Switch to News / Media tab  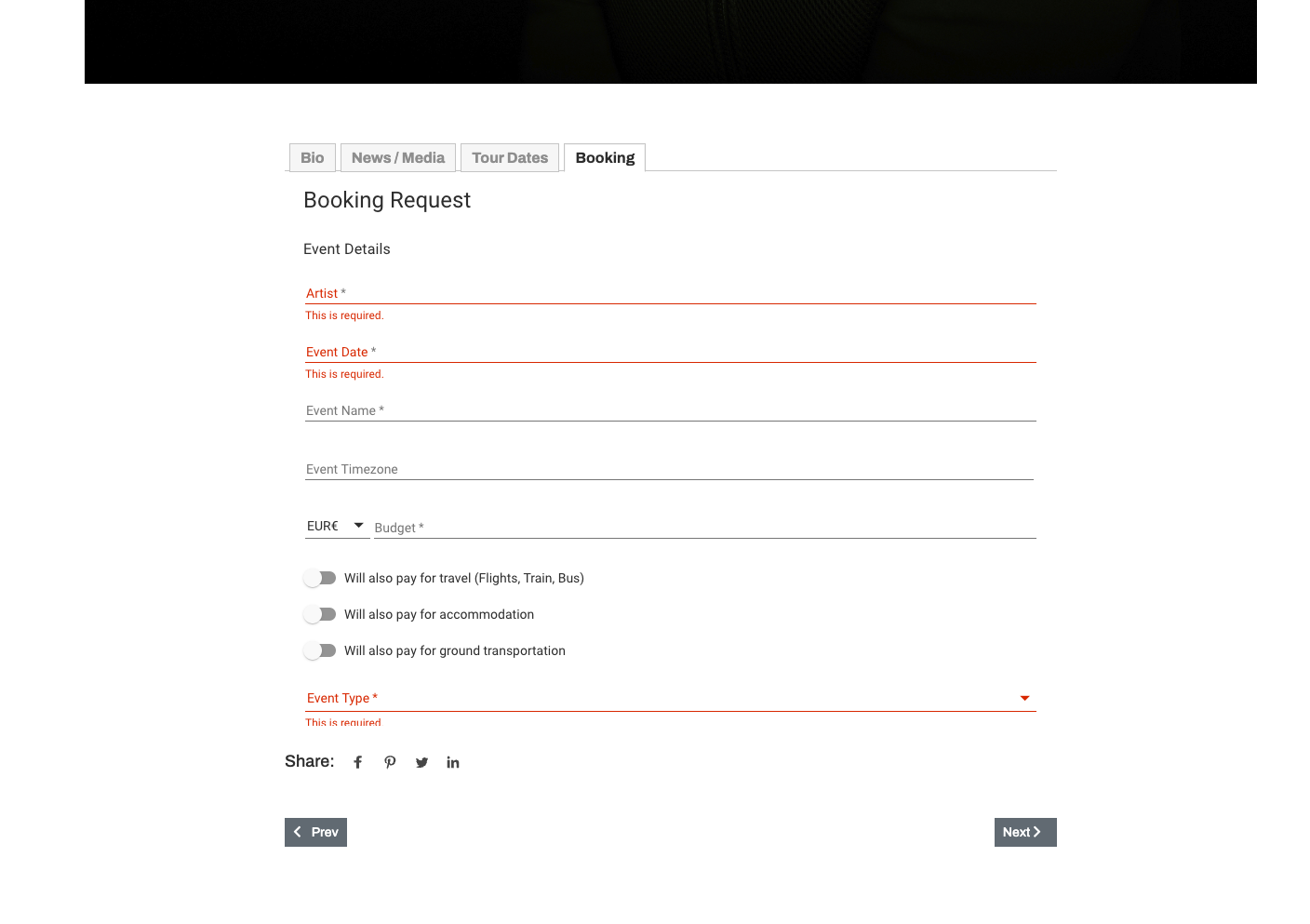[x=398, y=158]
